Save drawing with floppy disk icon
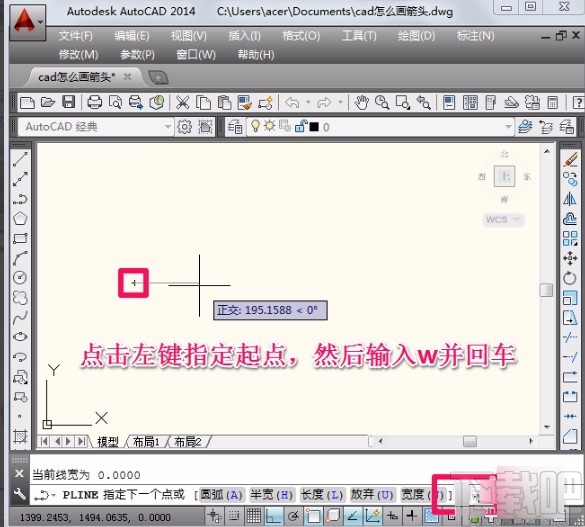 point(69,102)
